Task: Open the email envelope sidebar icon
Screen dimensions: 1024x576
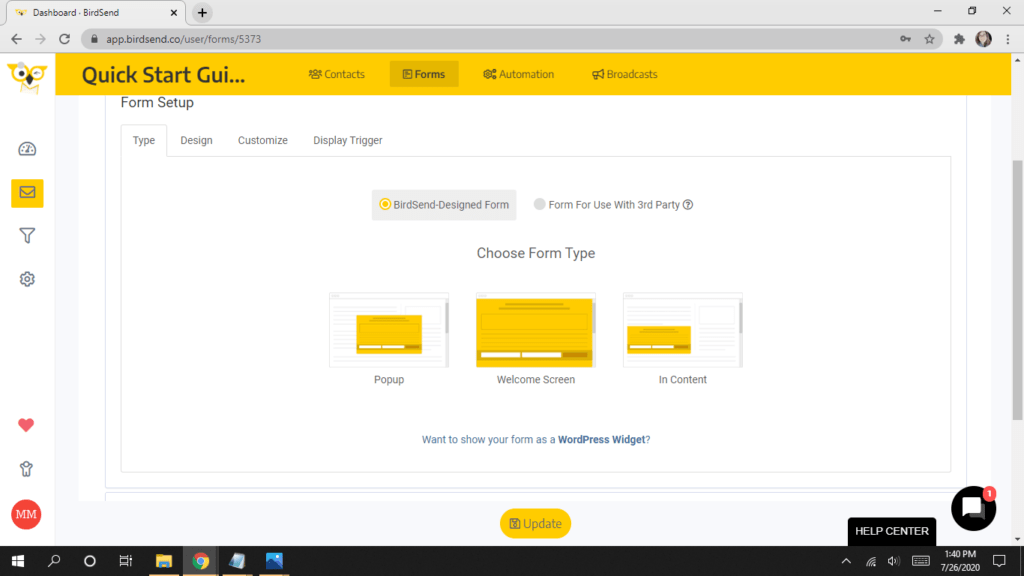Action: tap(27, 193)
